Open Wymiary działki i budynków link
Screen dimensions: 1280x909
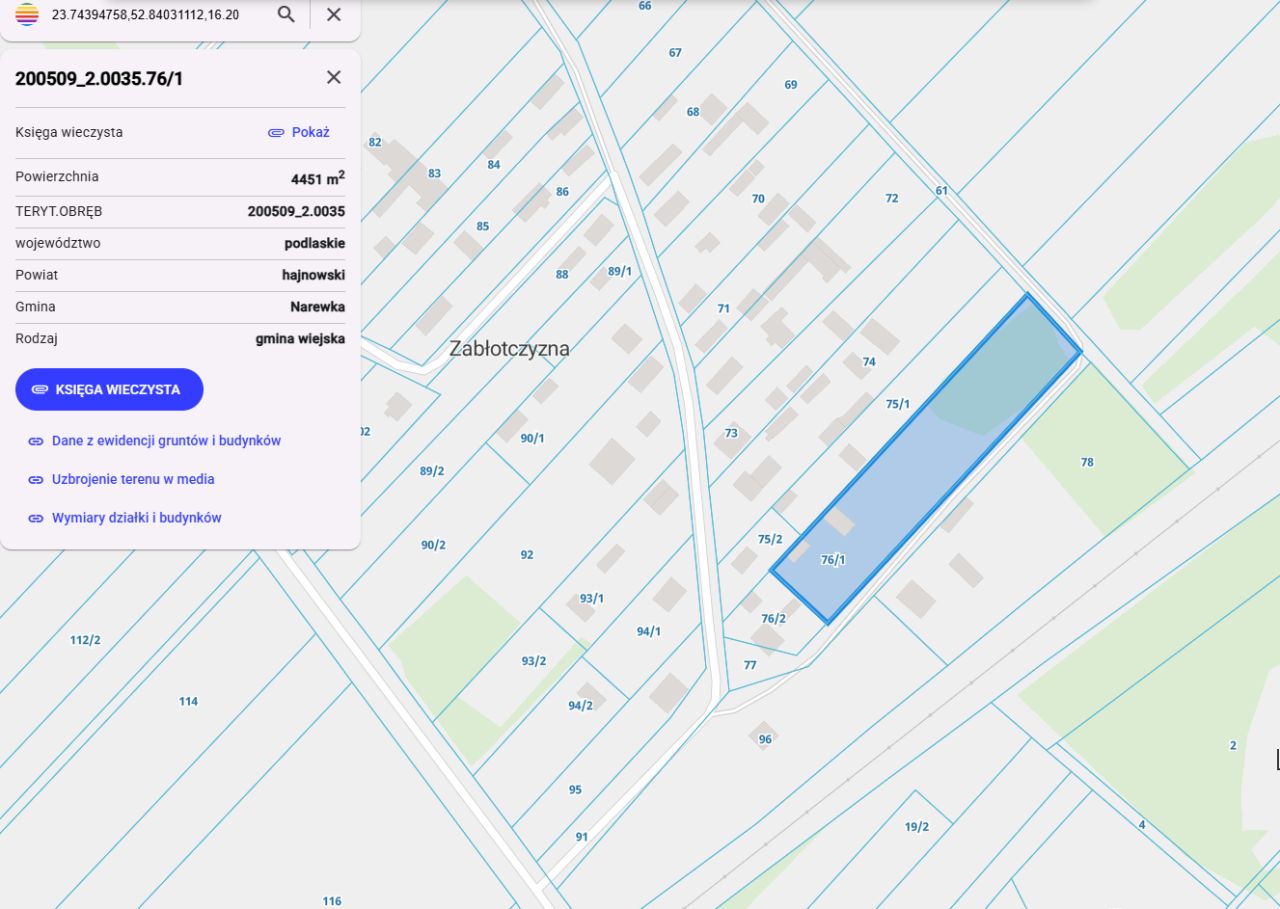coord(136,518)
